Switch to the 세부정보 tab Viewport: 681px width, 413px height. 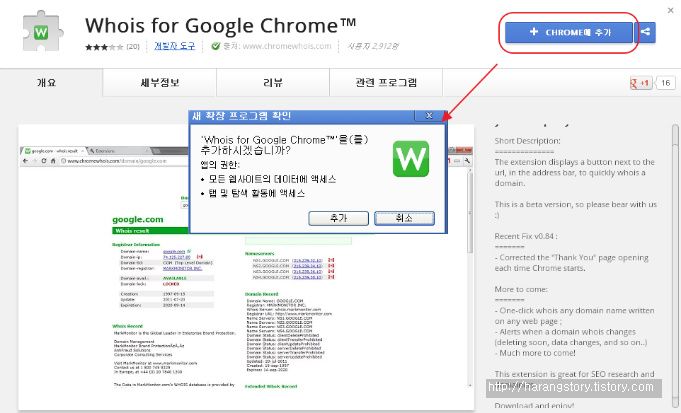pos(160,83)
